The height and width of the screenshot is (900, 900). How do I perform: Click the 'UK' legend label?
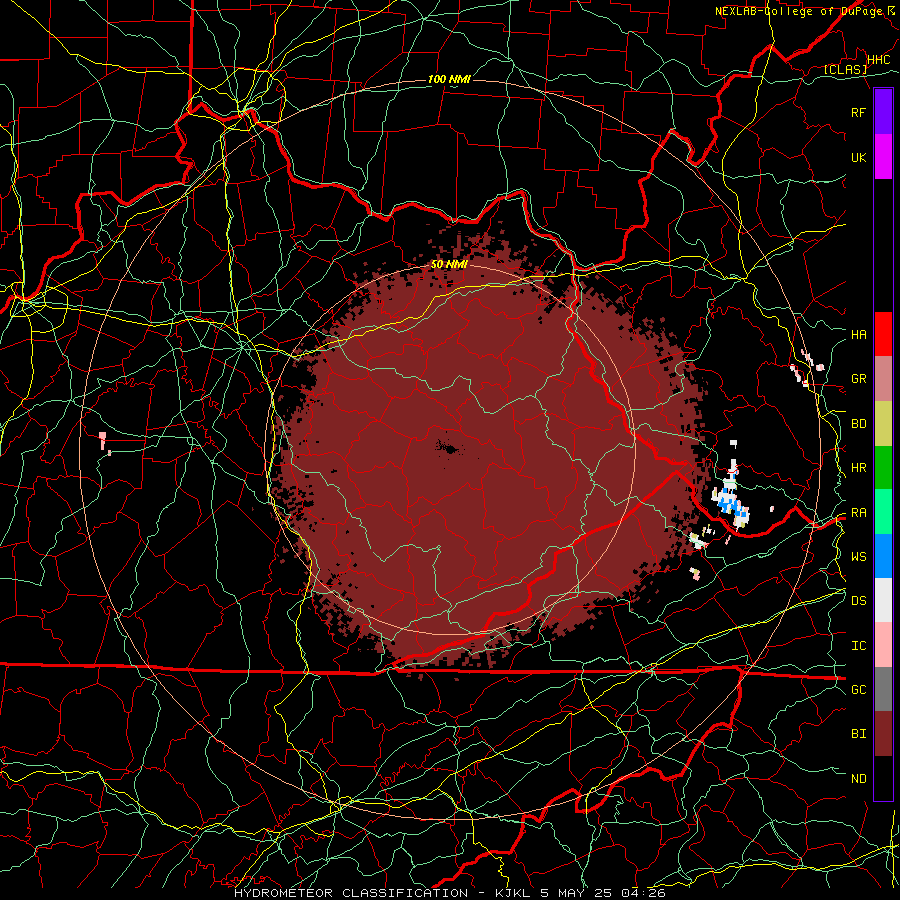coord(858,157)
